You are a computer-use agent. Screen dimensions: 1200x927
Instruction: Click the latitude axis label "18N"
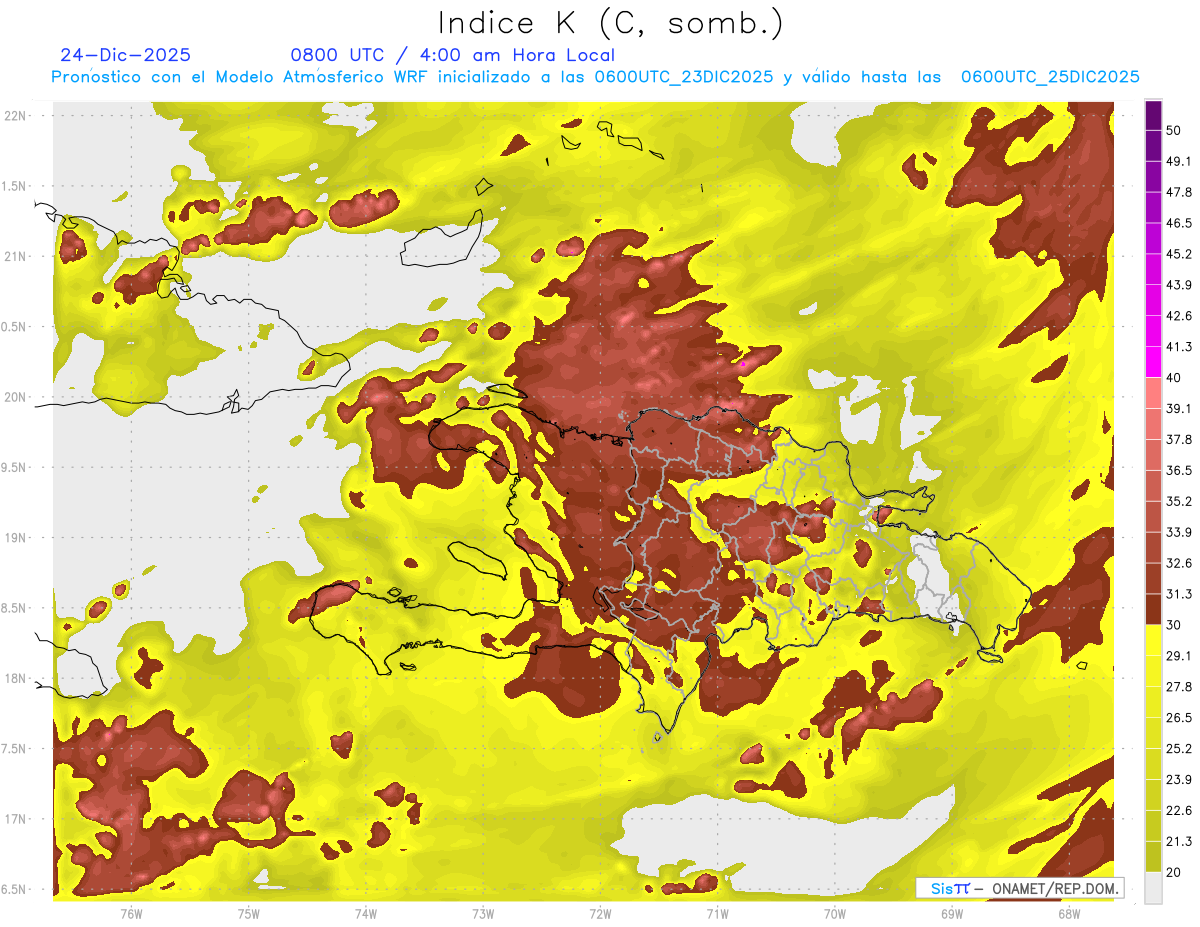coord(15,679)
